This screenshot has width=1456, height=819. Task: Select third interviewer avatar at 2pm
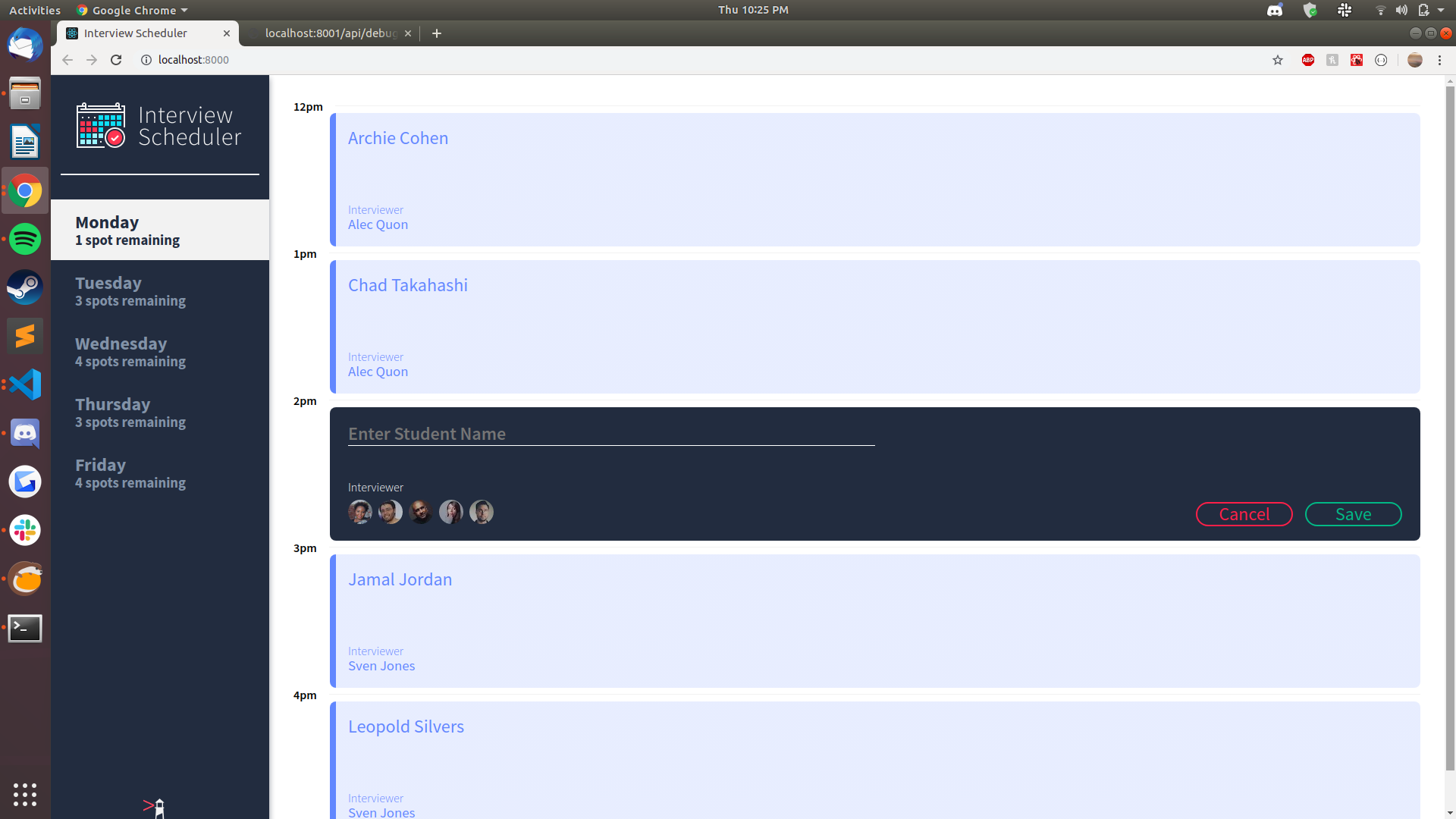coord(421,512)
